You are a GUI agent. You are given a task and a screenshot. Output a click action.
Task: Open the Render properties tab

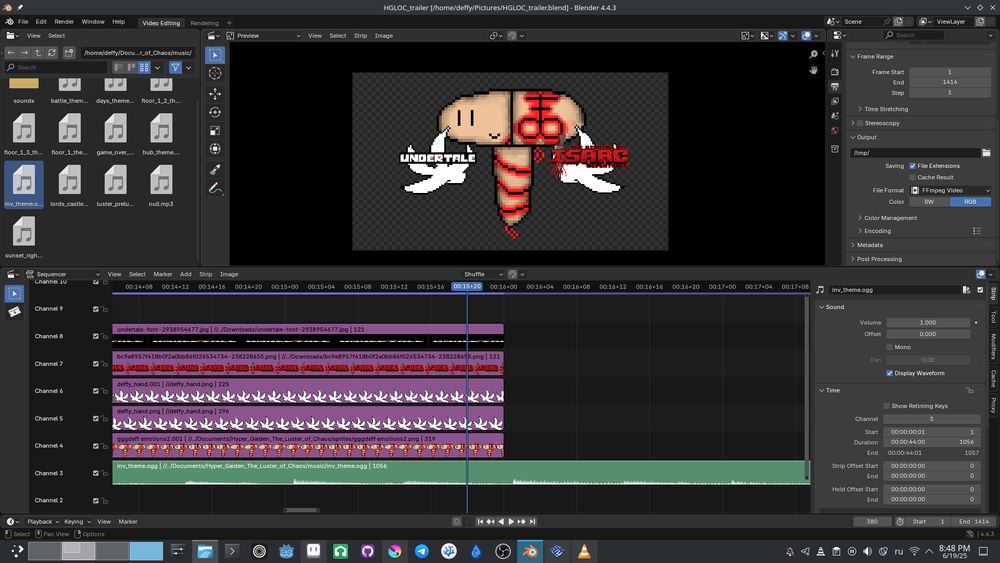click(835, 71)
